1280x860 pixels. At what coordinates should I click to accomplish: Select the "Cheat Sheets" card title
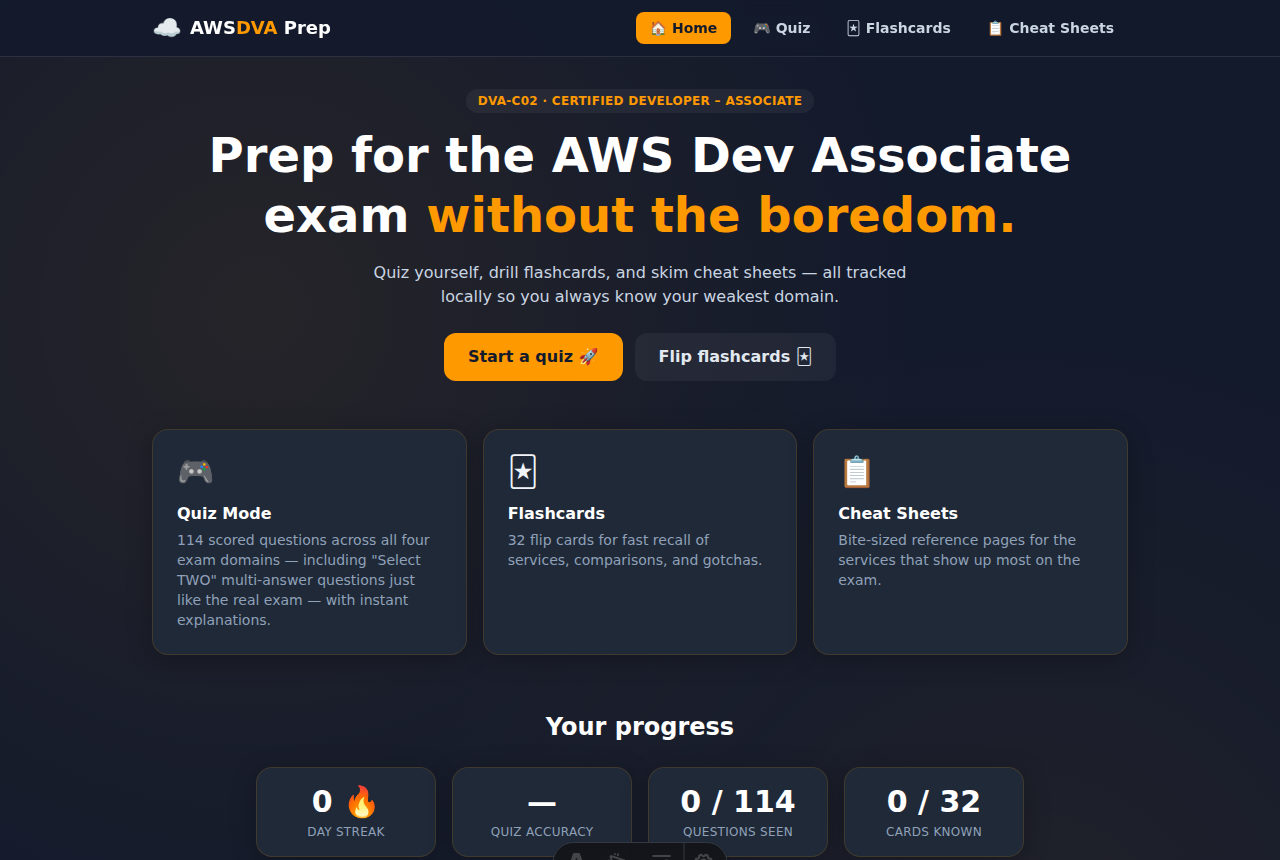(x=898, y=513)
